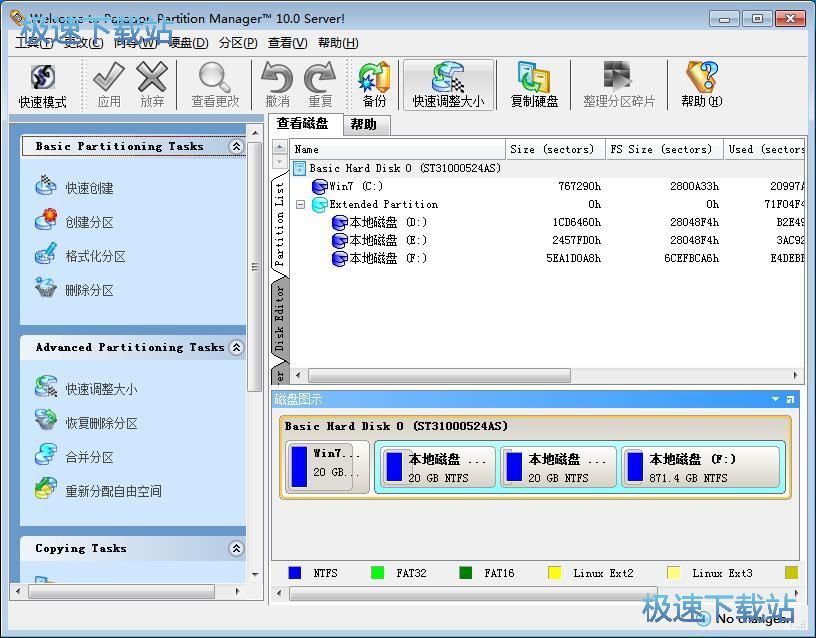This screenshot has height=638, width=816.
Task: Collapse Advanced Partitioning Tasks section
Action: pos(236,347)
